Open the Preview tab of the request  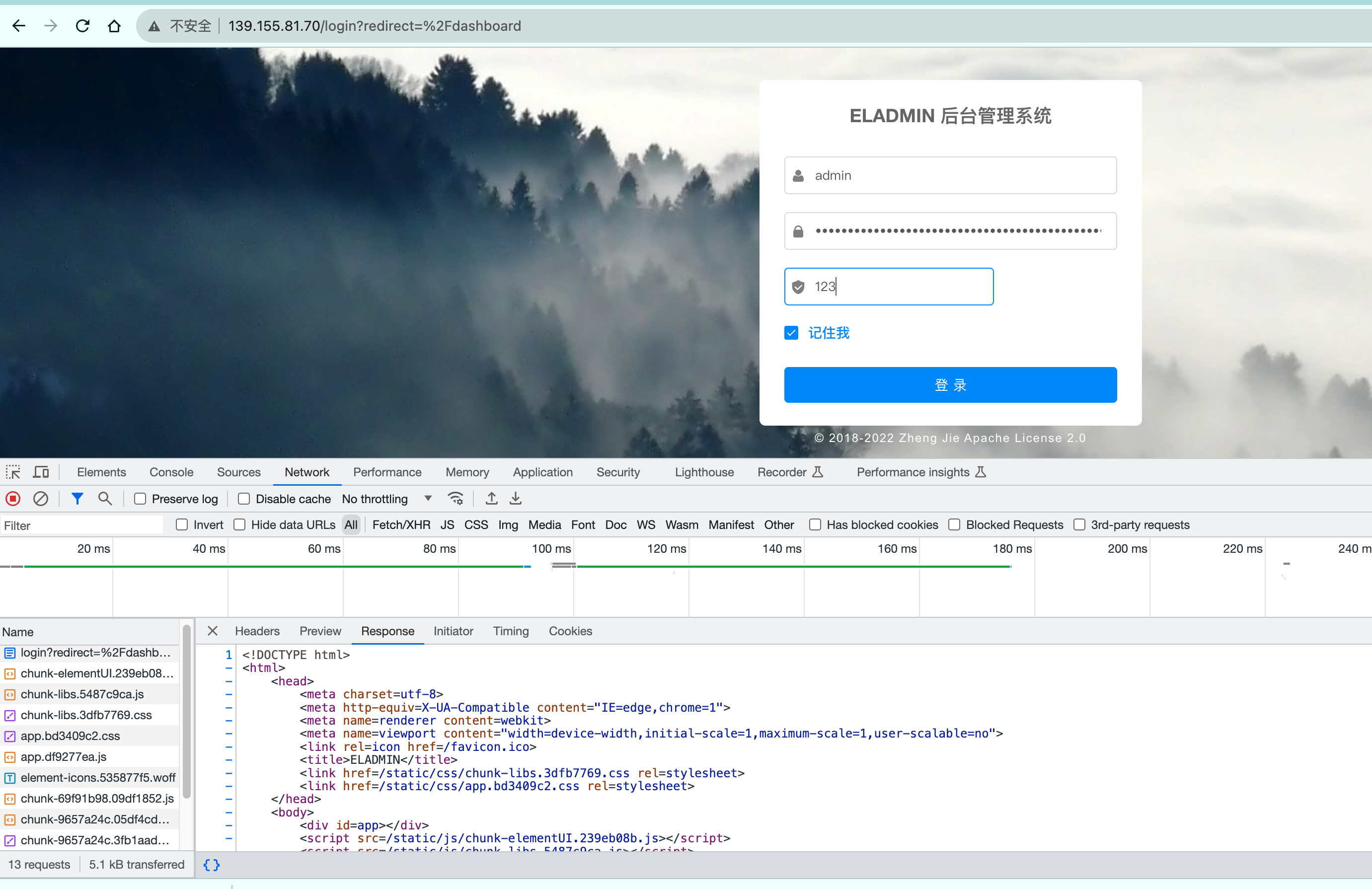[320, 631]
